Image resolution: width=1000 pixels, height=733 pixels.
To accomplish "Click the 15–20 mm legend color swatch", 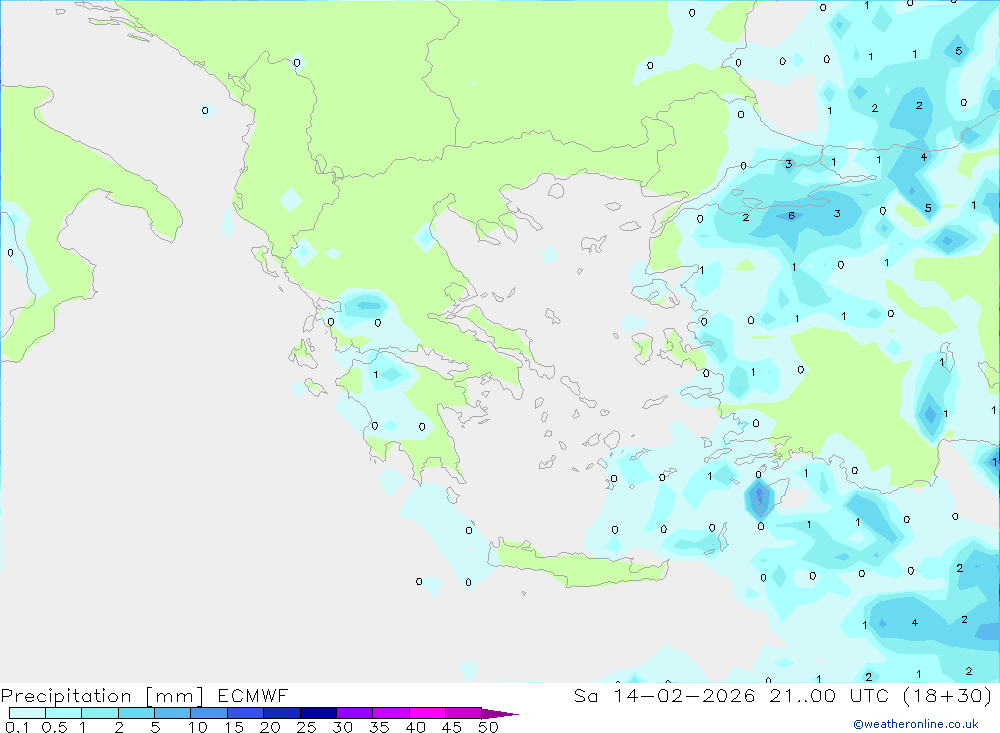I will click(245, 713).
